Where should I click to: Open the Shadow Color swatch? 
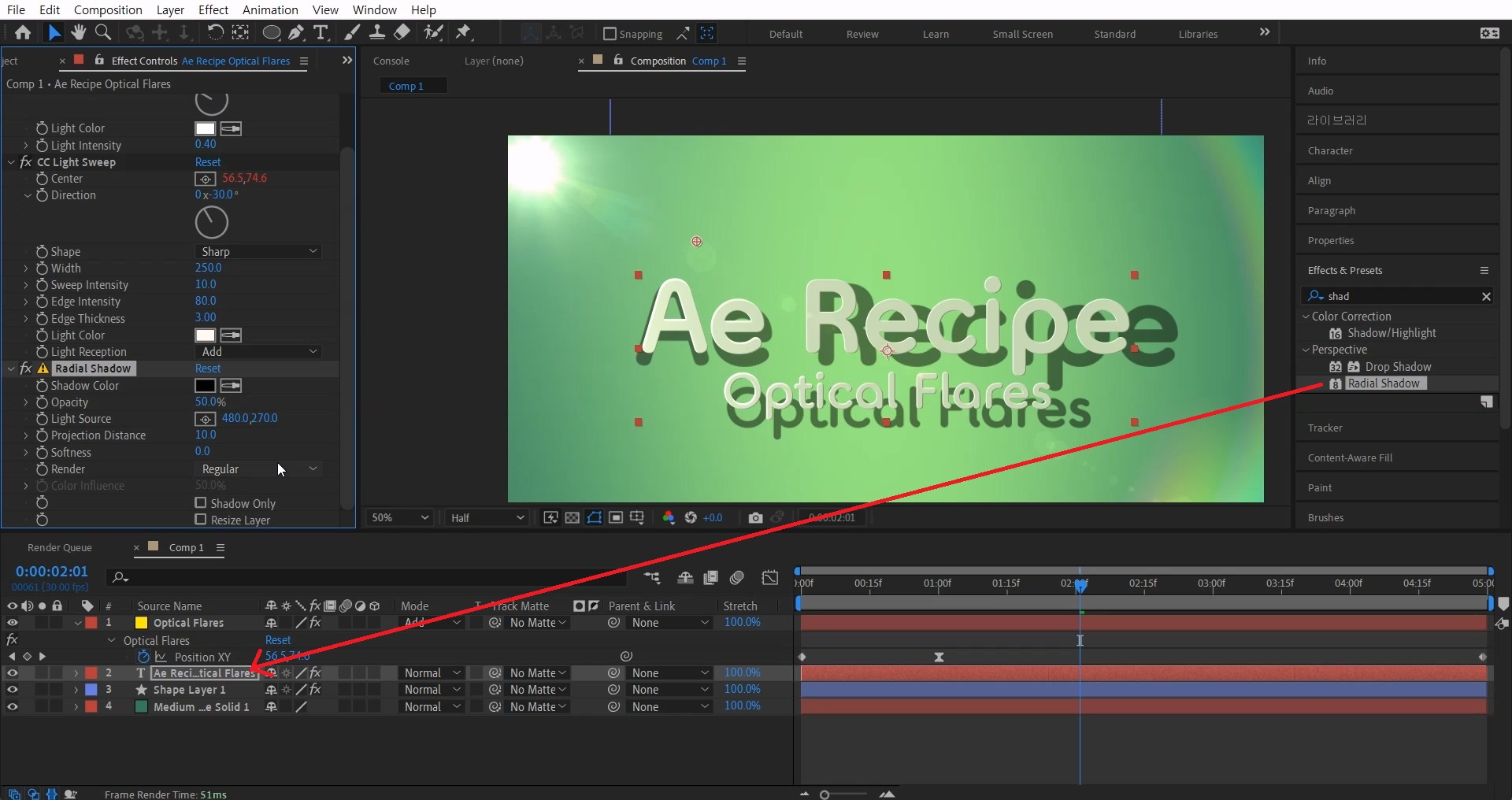click(x=205, y=386)
